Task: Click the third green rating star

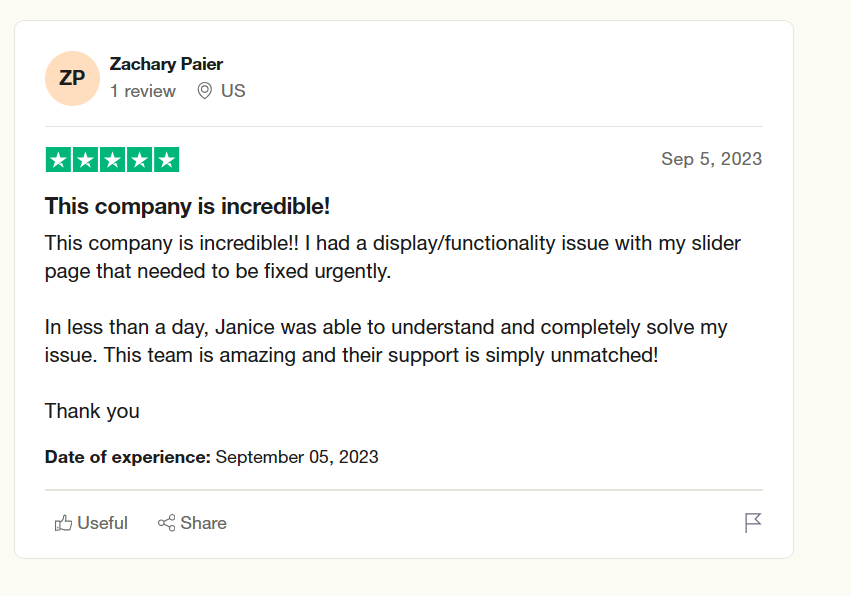Action: (112, 160)
